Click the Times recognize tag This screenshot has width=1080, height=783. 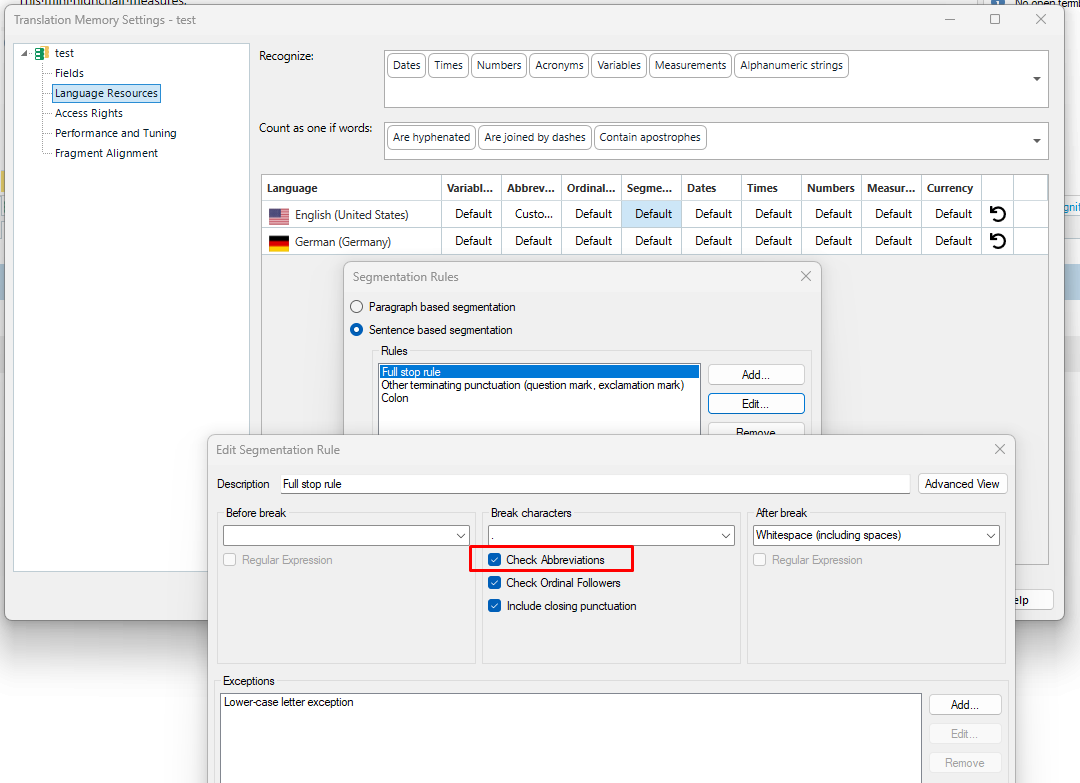448,65
